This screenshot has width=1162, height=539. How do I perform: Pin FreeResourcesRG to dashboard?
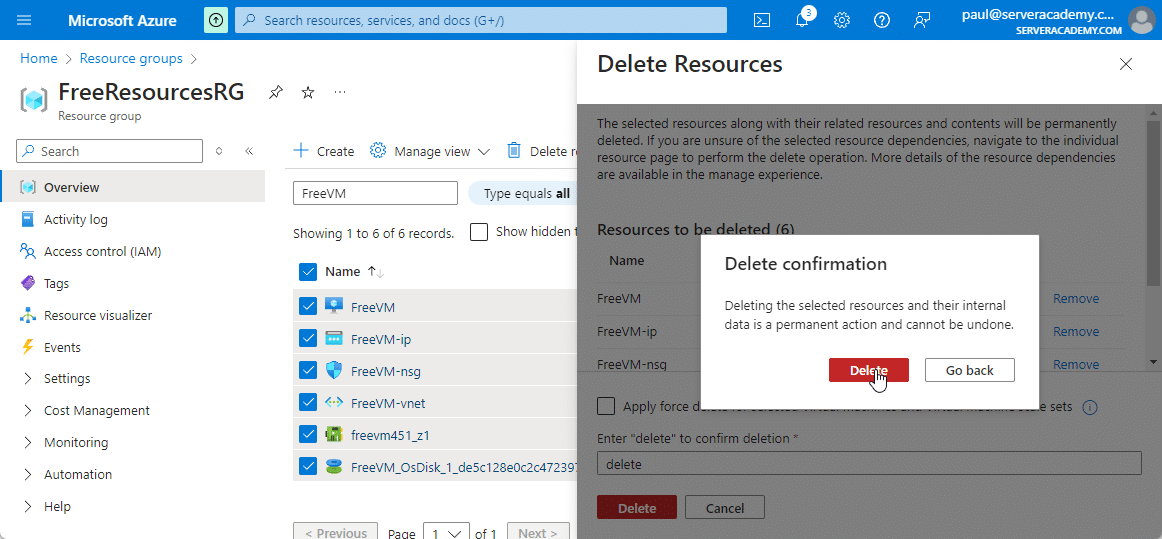coord(276,92)
